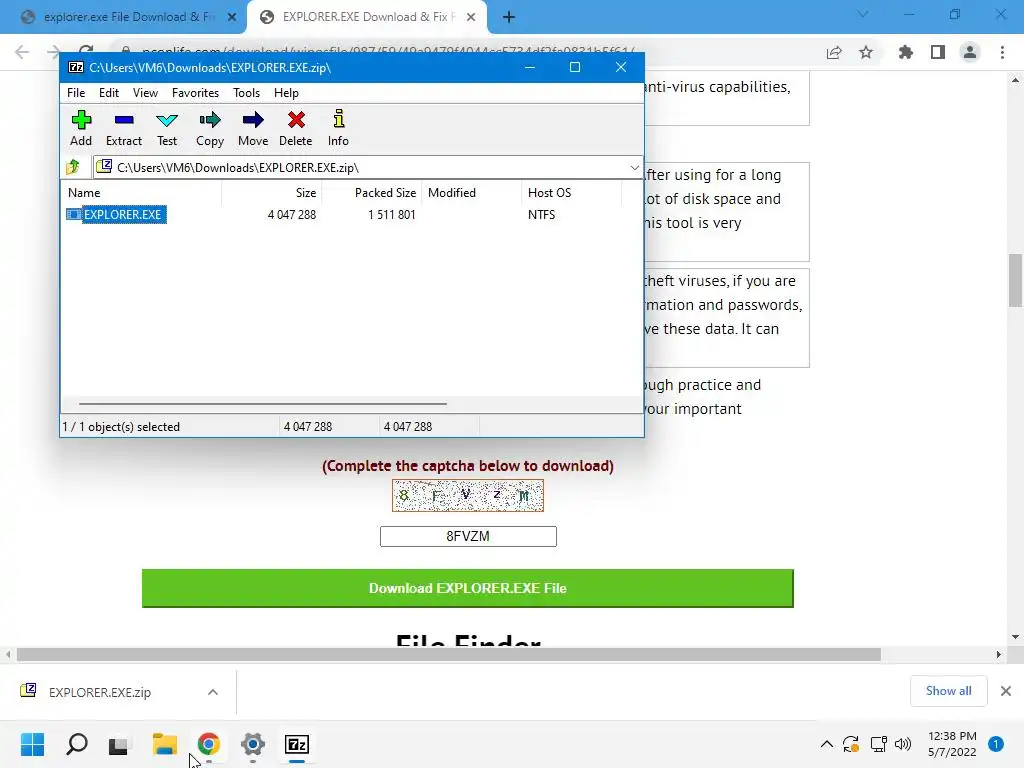Open Windows Search from taskbar

[77, 744]
